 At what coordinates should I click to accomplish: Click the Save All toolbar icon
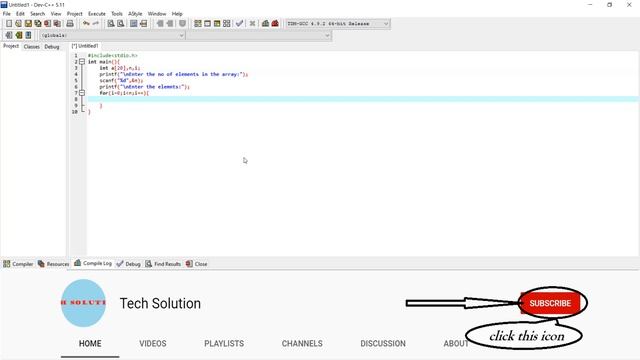pos(38,24)
